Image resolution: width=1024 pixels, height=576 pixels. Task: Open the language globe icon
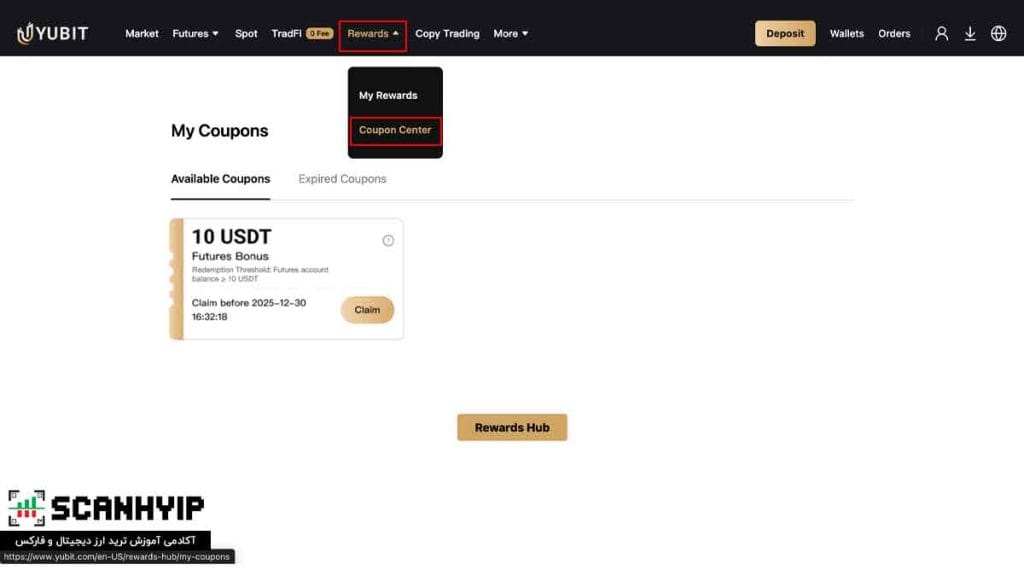point(998,33)
